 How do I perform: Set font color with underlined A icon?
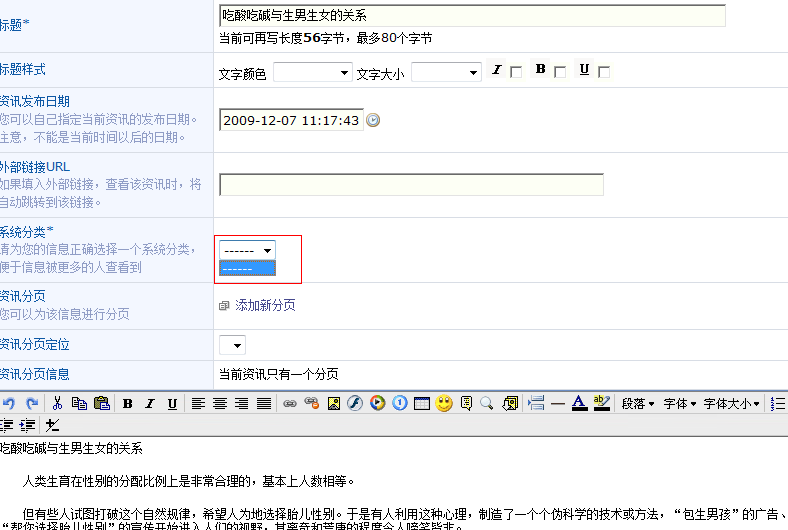click(579, 403)
